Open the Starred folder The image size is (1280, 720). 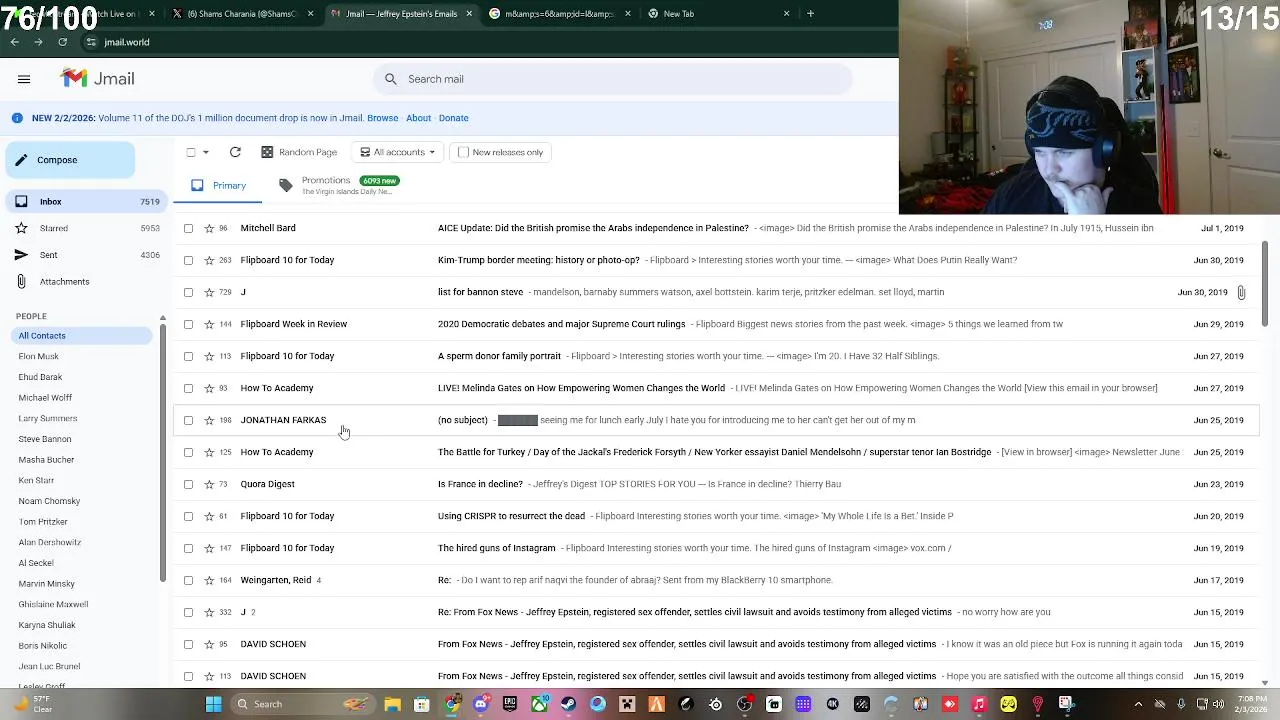(86, 228)
